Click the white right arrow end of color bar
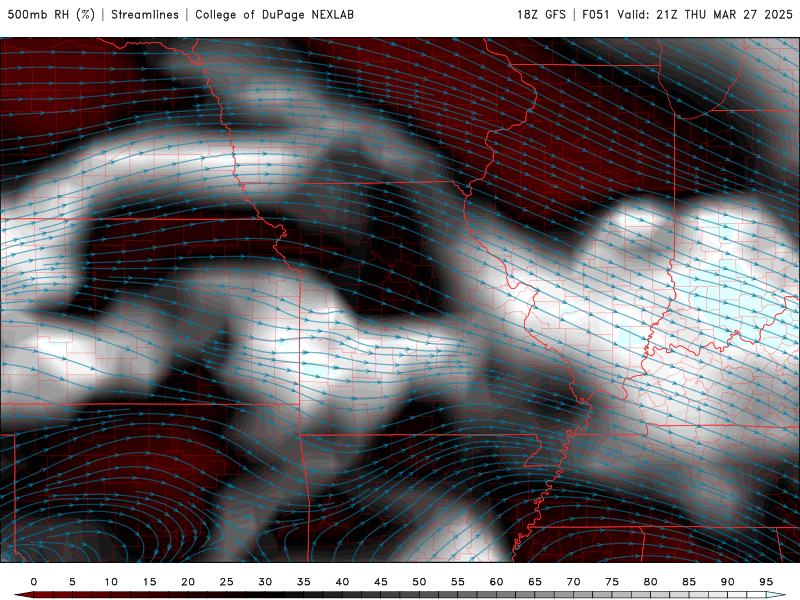Image resolution: width=800 pixels, height=600 pixels. tap(776, 595)
